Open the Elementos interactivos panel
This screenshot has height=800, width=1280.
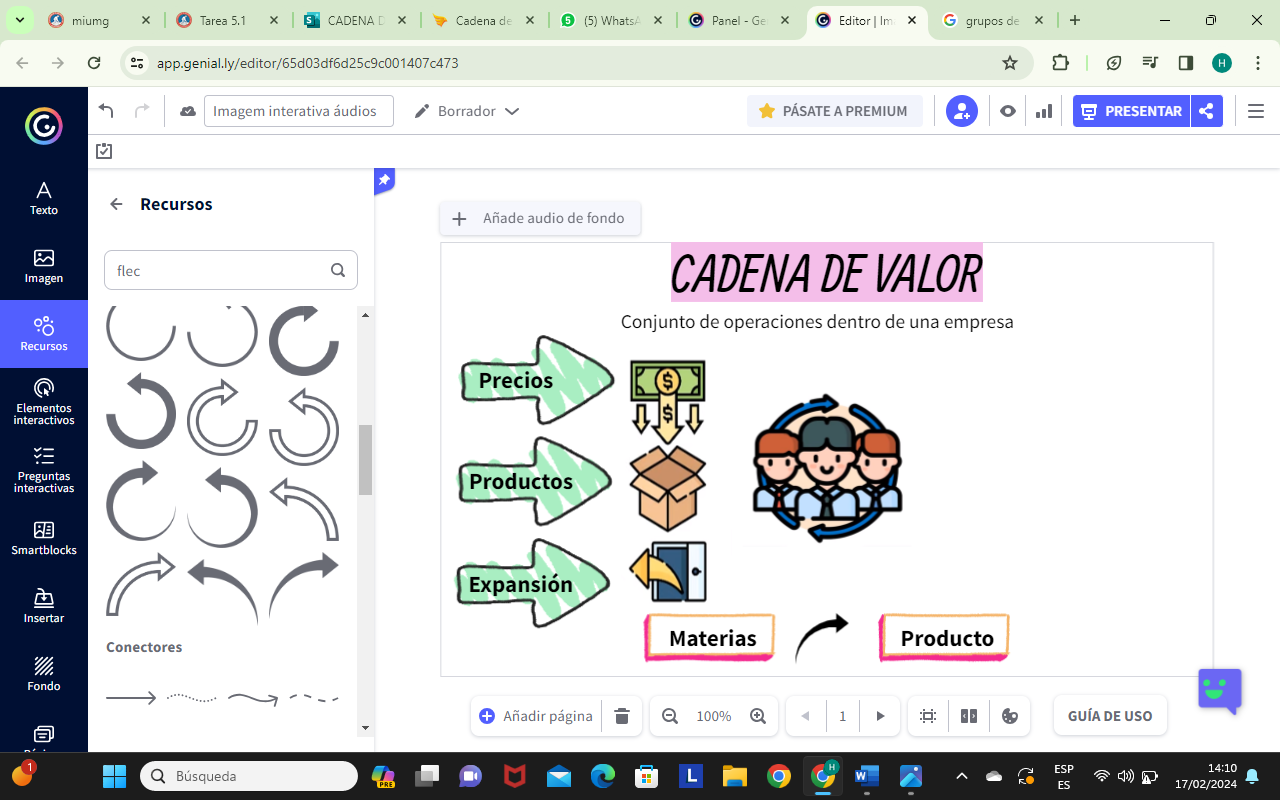coord(43,404)
